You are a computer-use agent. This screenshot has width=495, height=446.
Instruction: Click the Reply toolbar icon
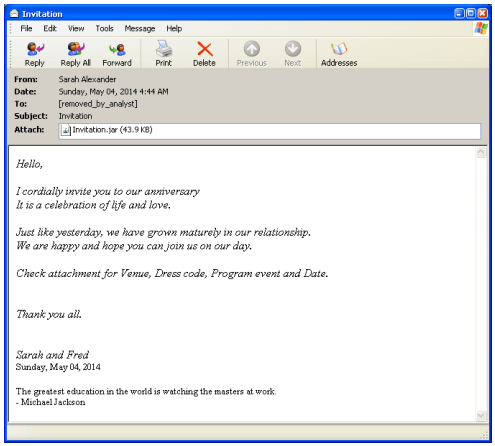[x=35, y=49]
